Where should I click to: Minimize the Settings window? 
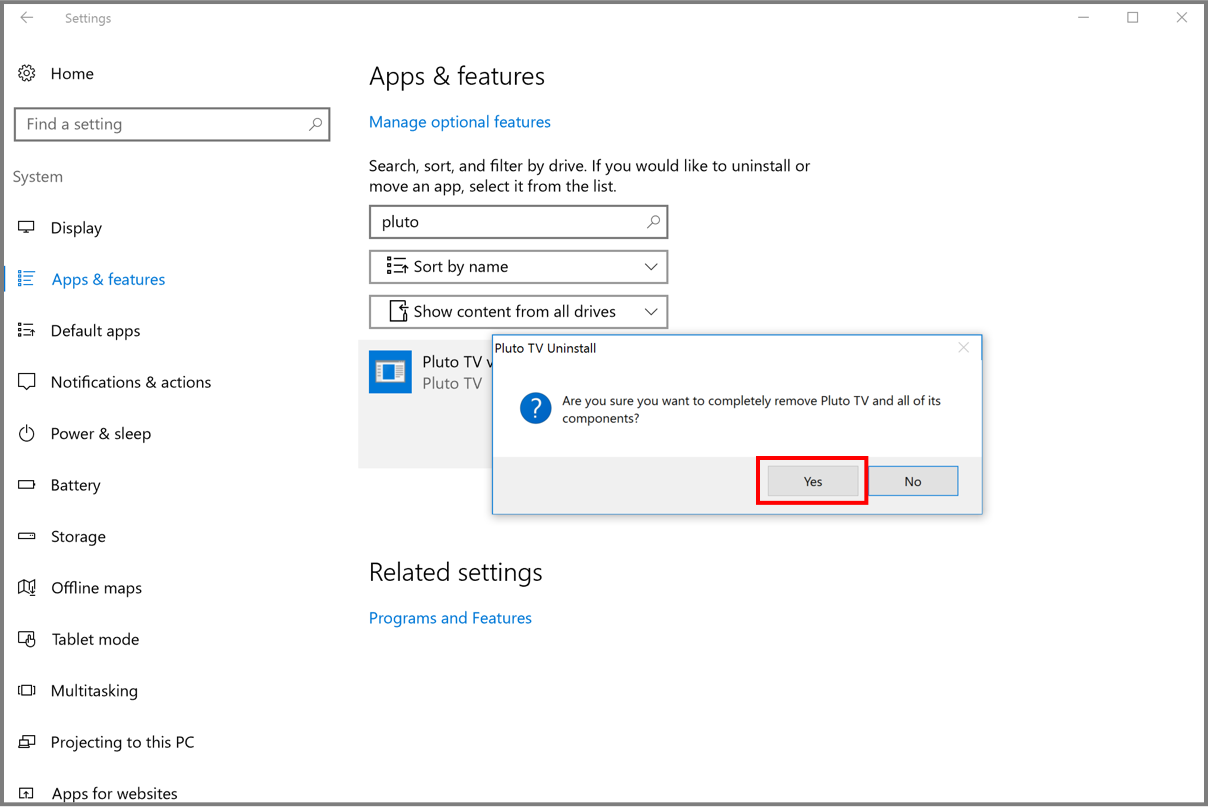(1085, 18)
